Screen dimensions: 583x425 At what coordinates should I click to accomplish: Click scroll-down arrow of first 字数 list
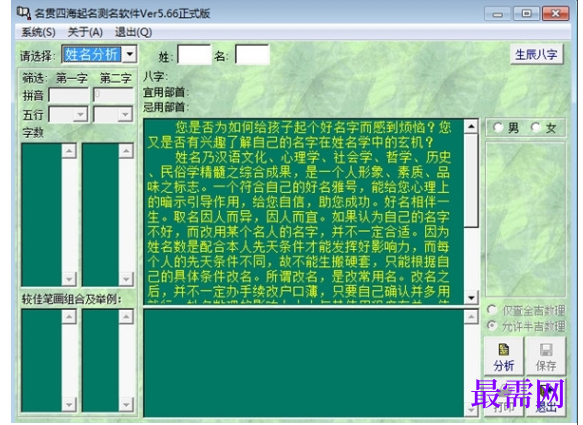69,279
